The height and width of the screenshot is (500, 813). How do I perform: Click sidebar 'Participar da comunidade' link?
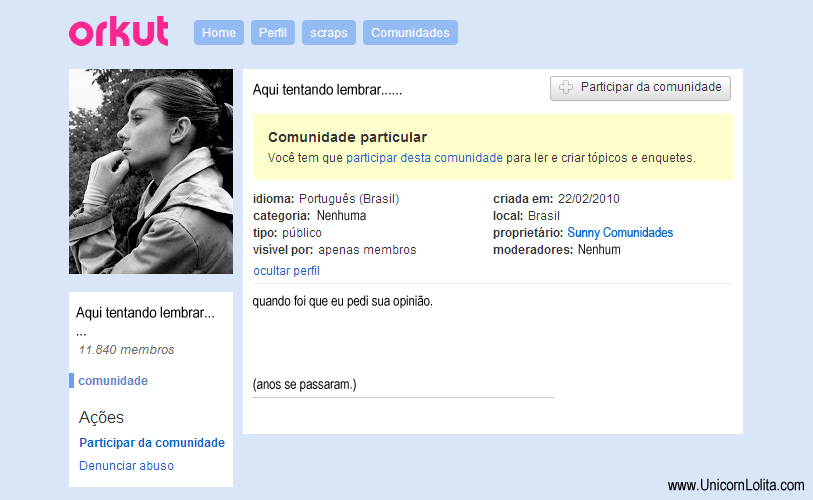click(x=152, y=443)
